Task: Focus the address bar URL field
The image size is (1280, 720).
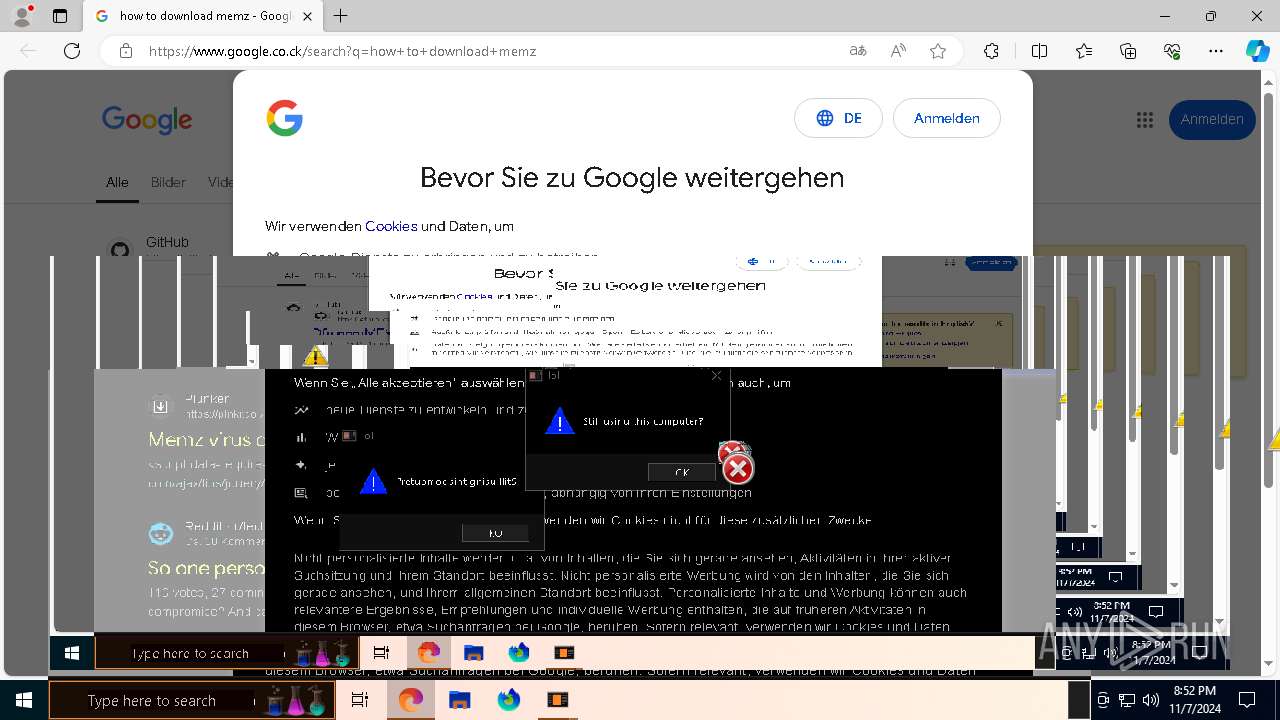Action: [x=490, y=51]
